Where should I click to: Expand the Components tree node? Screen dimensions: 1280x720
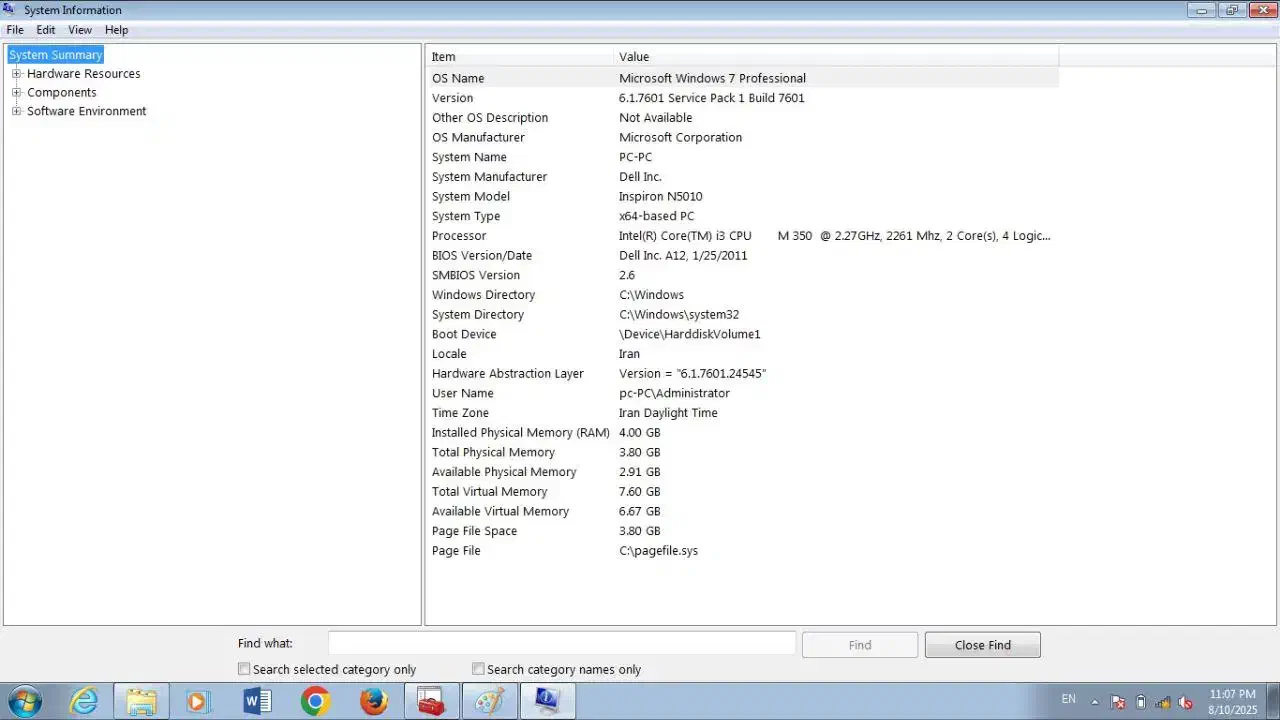(x=16, y=93)
